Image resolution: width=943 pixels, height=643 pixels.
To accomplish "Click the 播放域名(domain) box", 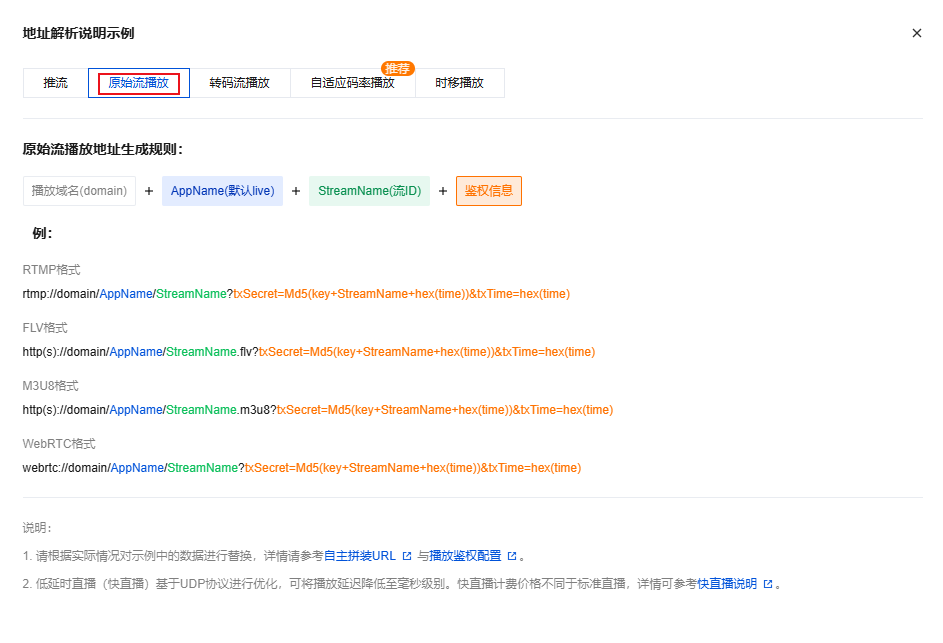I will tap(79, 191).
